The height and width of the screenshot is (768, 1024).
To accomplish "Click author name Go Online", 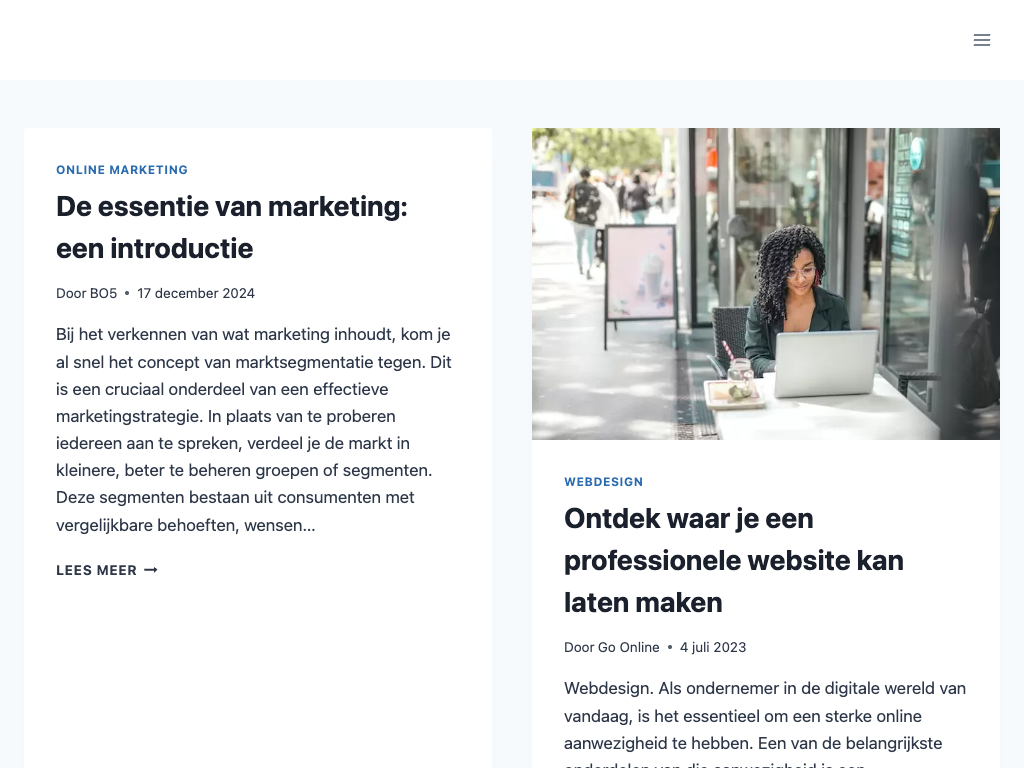I will [x=629, y=647].
